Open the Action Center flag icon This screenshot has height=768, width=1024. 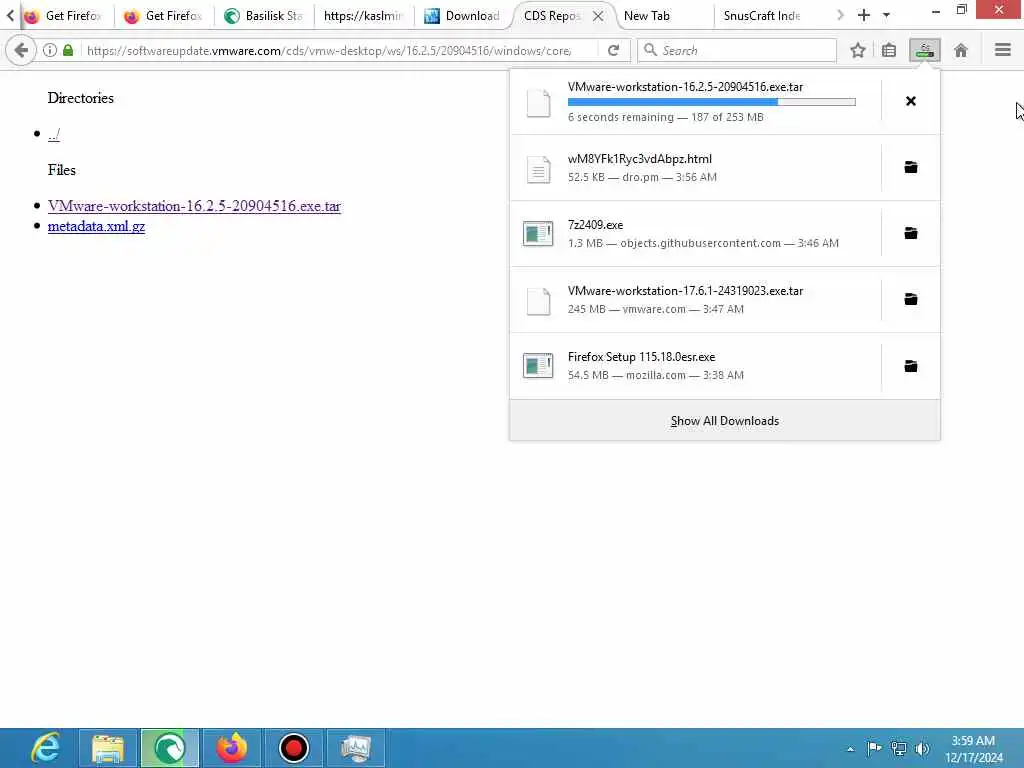[x=874, y=748]
